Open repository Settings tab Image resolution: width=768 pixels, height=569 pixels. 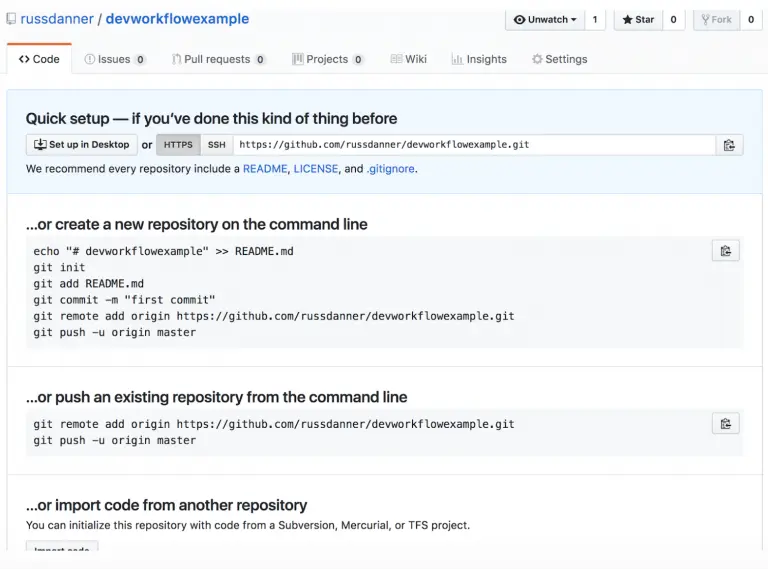[559, 59]
